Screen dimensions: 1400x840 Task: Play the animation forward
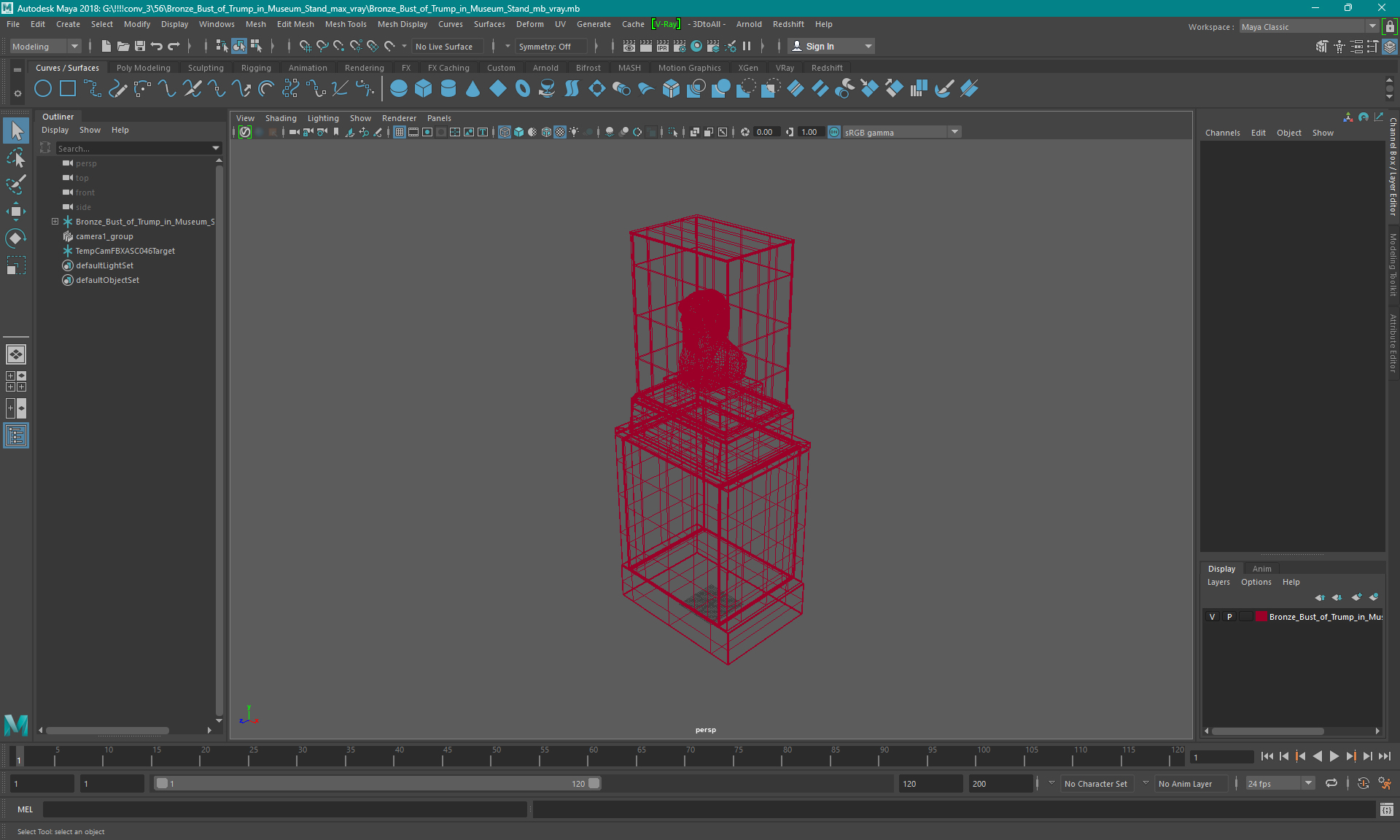click(1334, 756)
